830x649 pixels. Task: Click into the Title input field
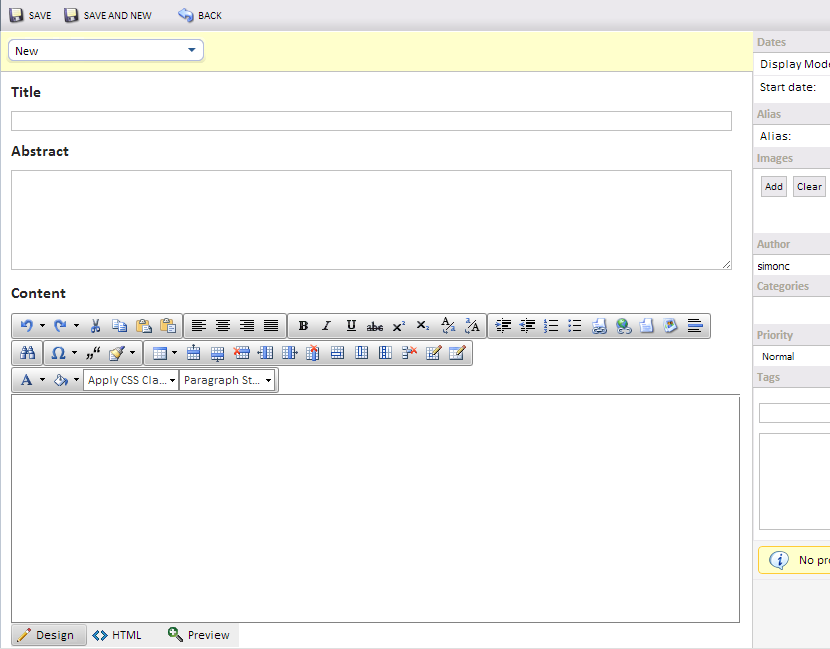[x=371, y=121]
